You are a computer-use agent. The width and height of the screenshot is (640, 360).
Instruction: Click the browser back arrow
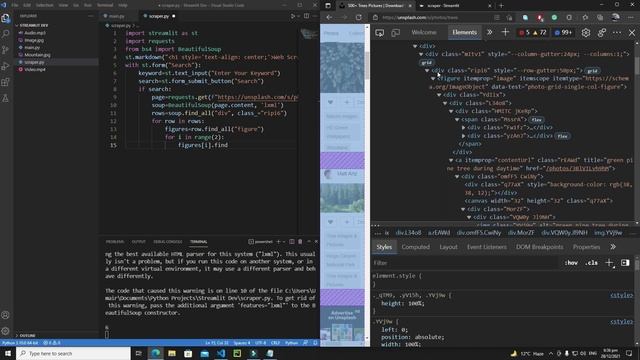click(329, 18)
